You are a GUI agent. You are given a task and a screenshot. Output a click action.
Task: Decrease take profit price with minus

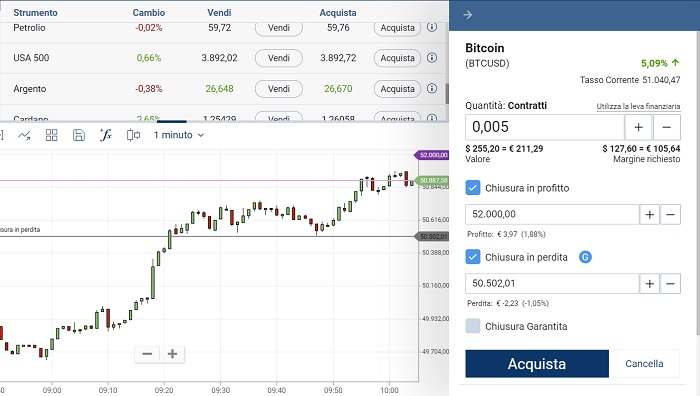click(x=670, y=215)
